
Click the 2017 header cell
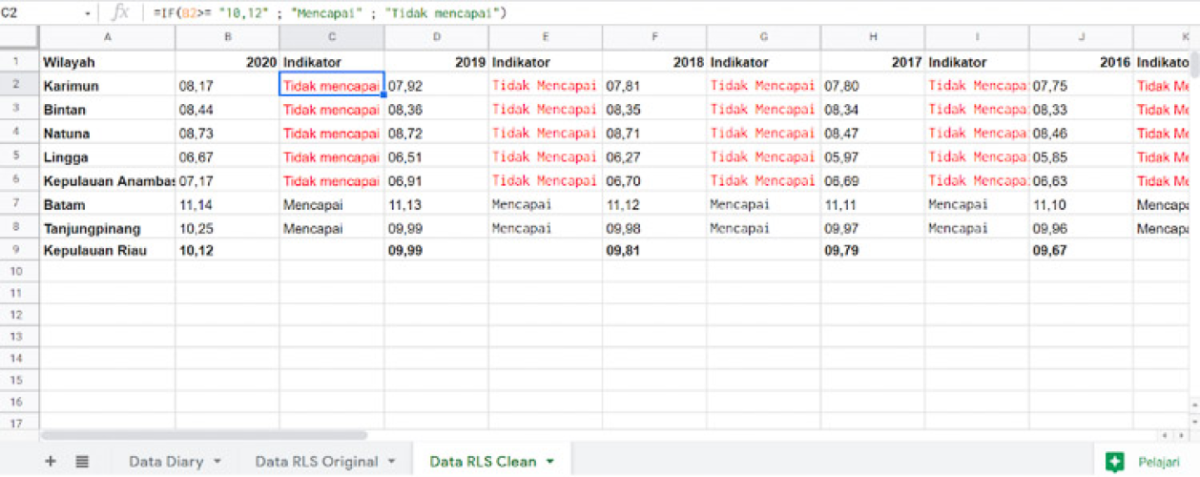[x=873, y=62]
